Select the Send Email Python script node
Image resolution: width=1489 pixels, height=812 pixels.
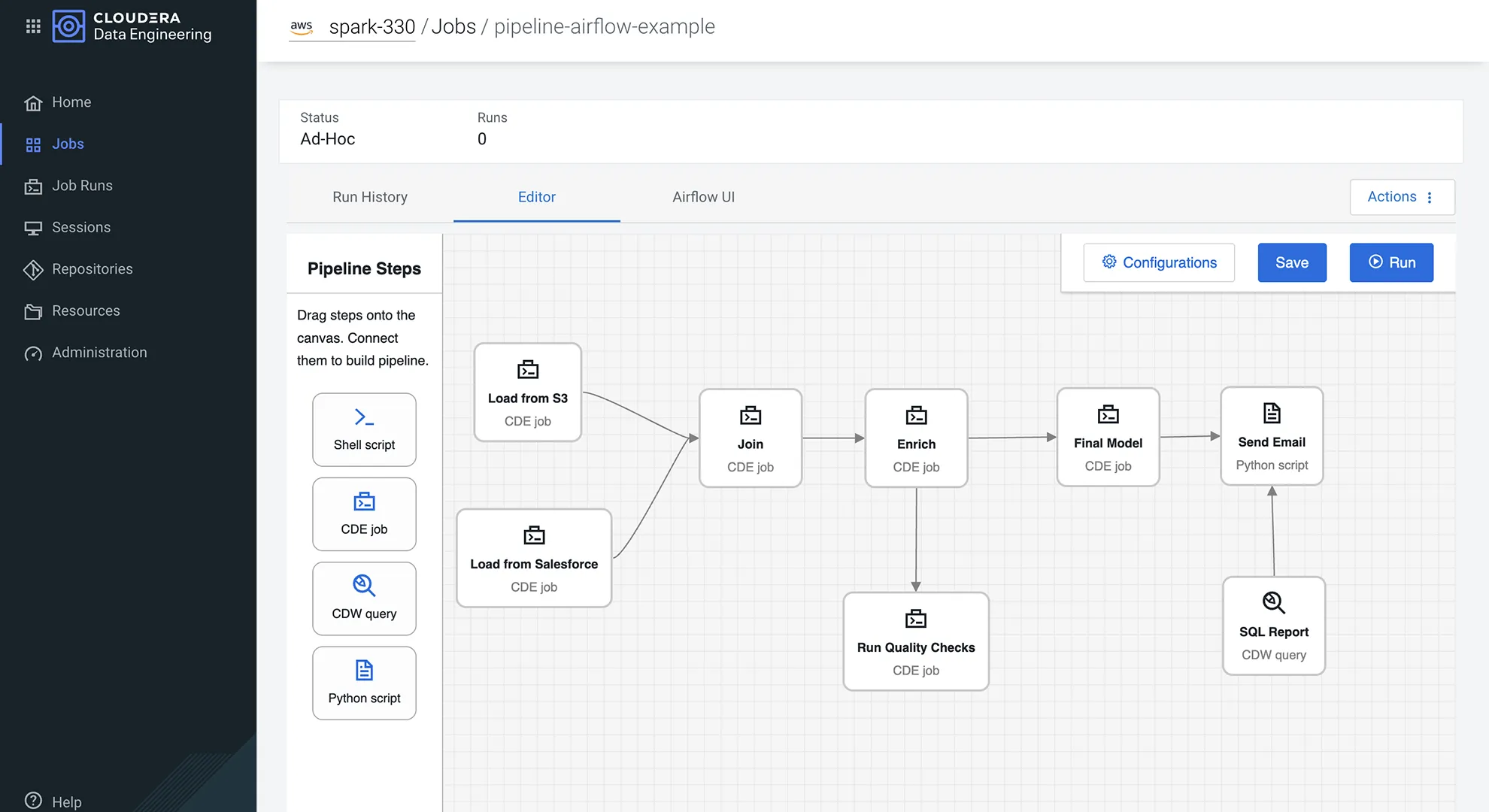click(x=1271, y=436)
